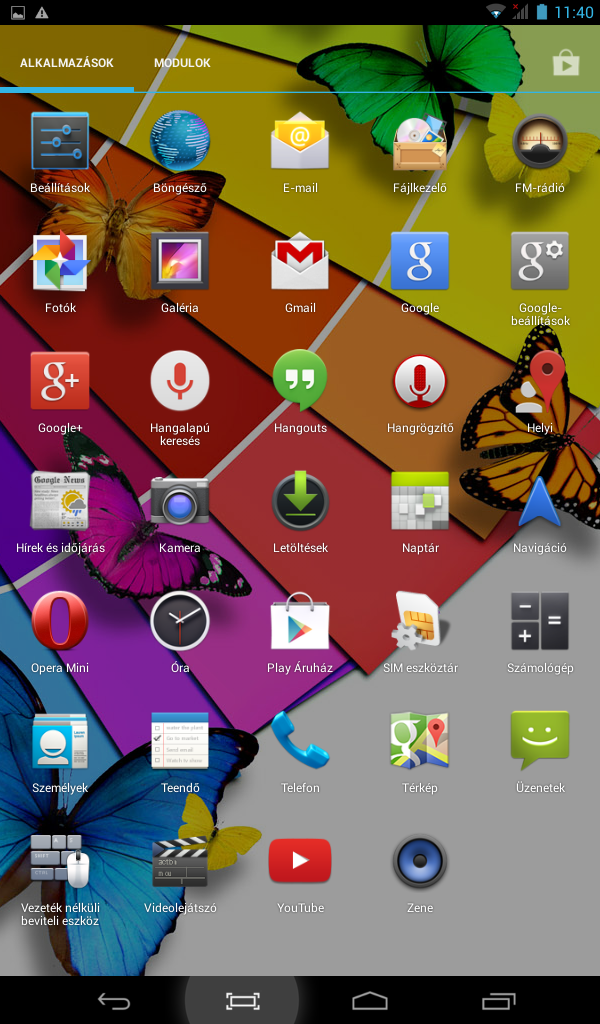Viewport: 600px width, 1024px height.
Task: Open the Google search app
Action: pyautogui.click(x=420, y=261)
